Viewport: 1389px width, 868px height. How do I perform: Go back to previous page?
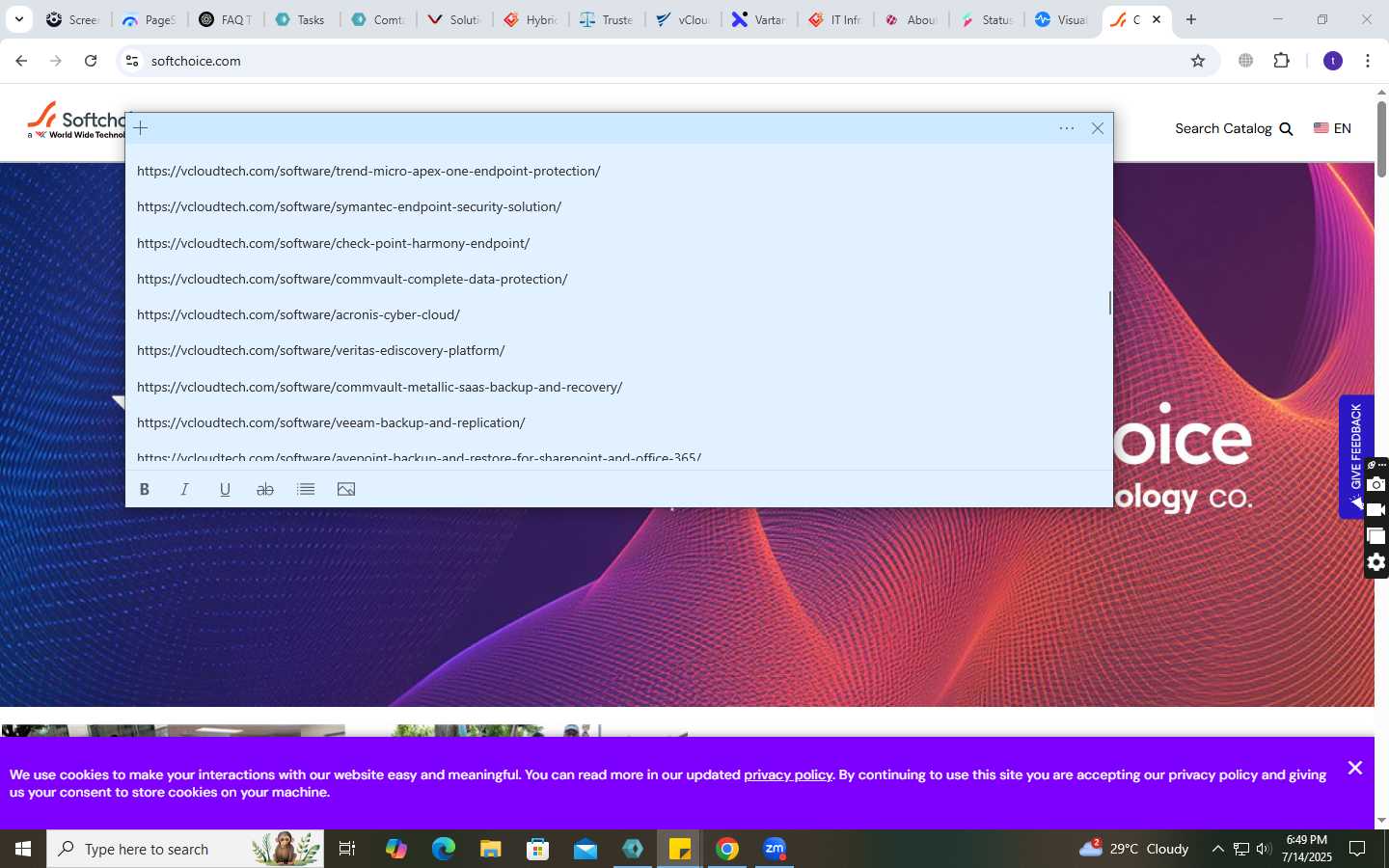click(21, 61)
